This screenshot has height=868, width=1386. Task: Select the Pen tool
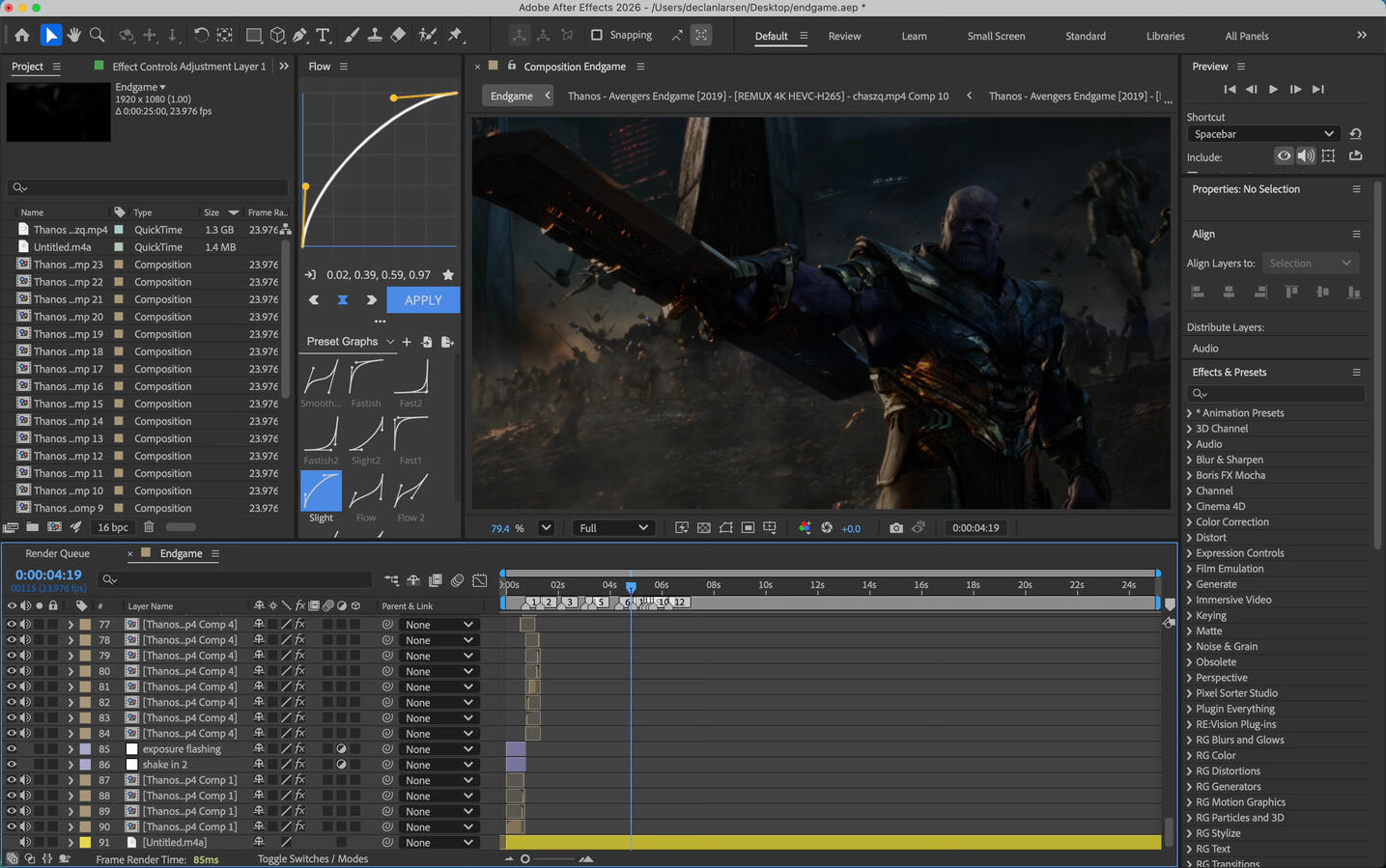(x=300, y=36)
